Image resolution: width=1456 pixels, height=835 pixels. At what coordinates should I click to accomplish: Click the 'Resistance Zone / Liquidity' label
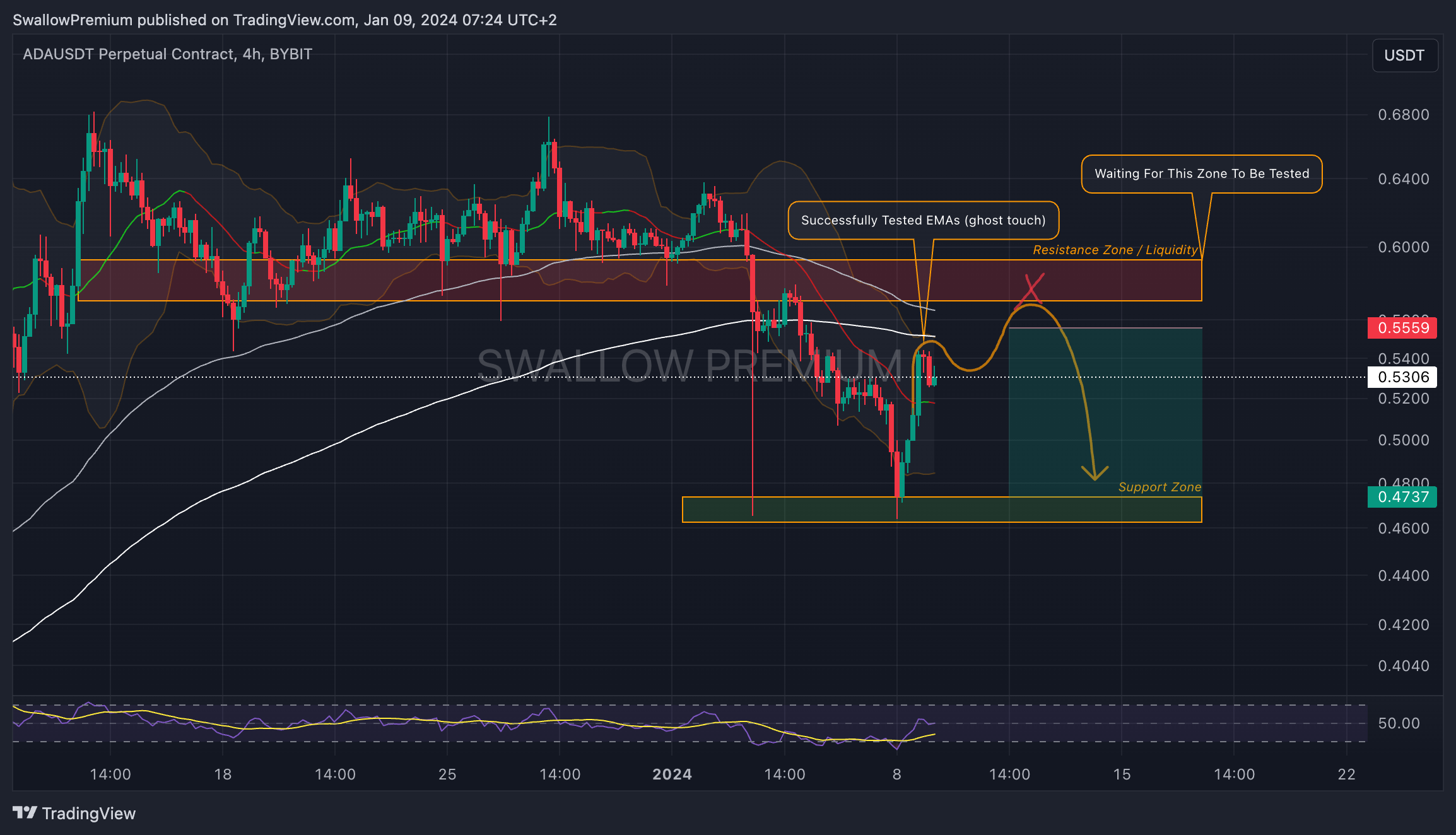click(1115, 250)
